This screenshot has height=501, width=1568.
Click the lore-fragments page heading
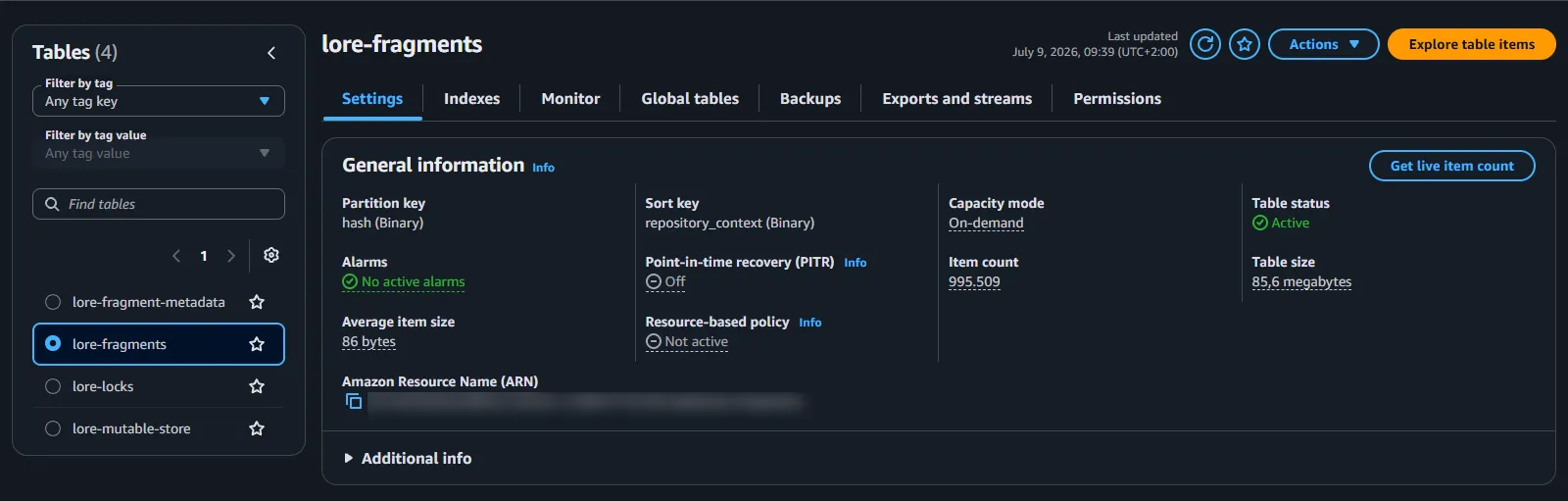402,44
